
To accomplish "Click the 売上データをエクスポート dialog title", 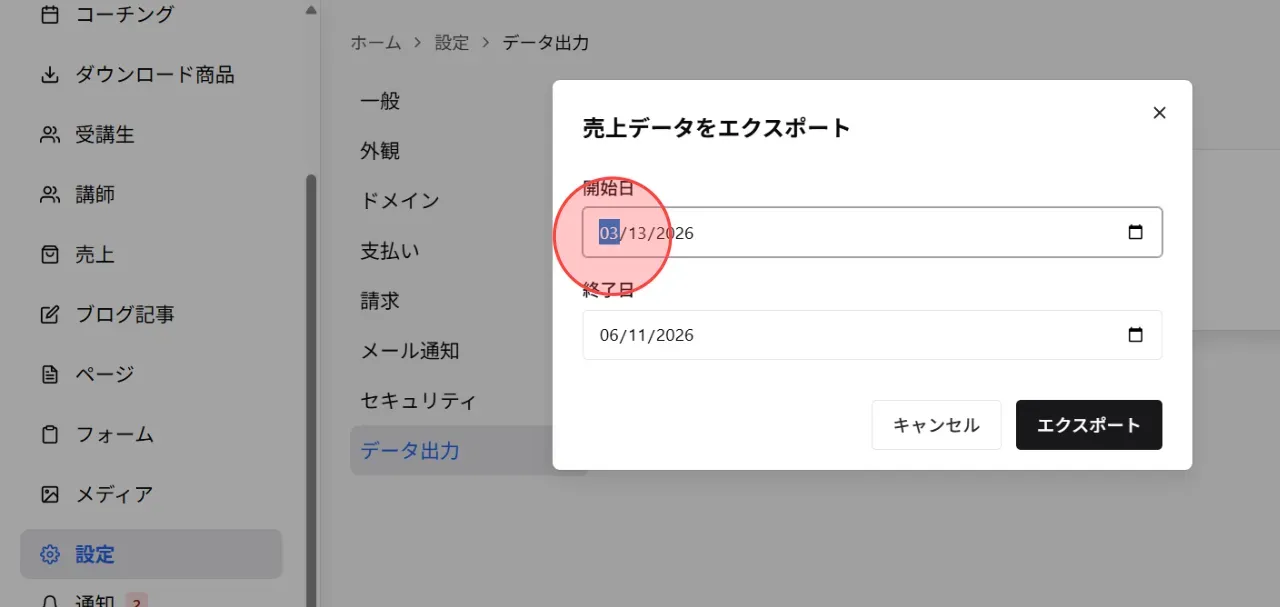I will coord(716,128).
